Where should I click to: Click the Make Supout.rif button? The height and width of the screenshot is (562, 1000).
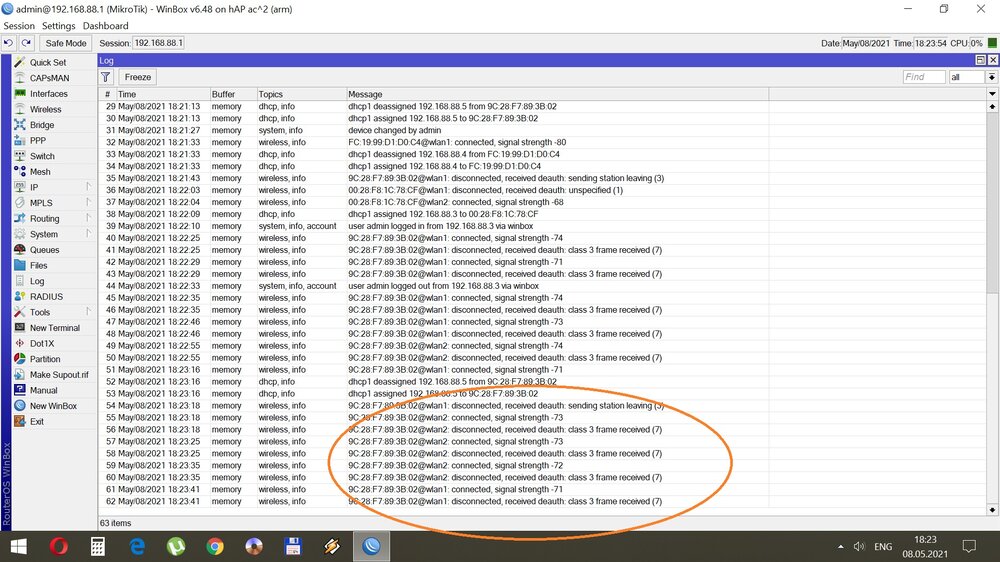pos(59,375)
